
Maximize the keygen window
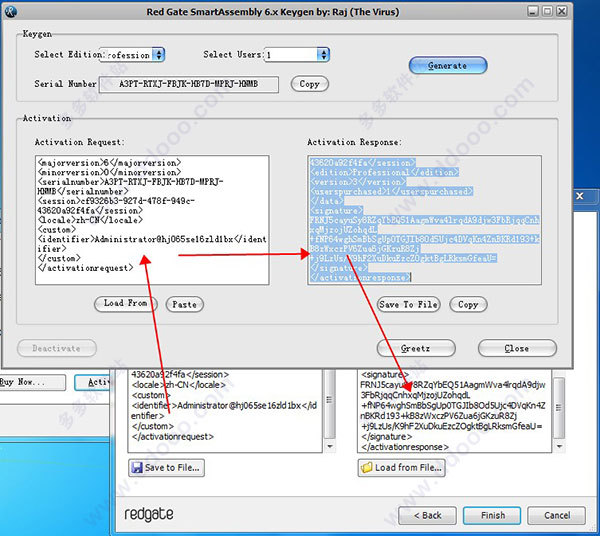547,11
